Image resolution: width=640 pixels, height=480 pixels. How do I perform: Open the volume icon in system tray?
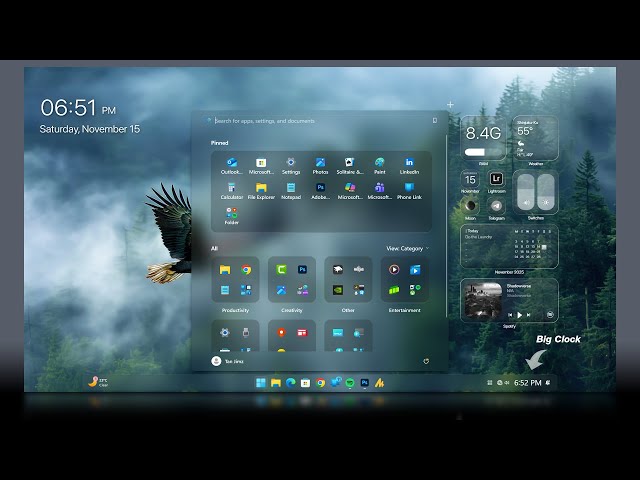(x=507, y=383)
